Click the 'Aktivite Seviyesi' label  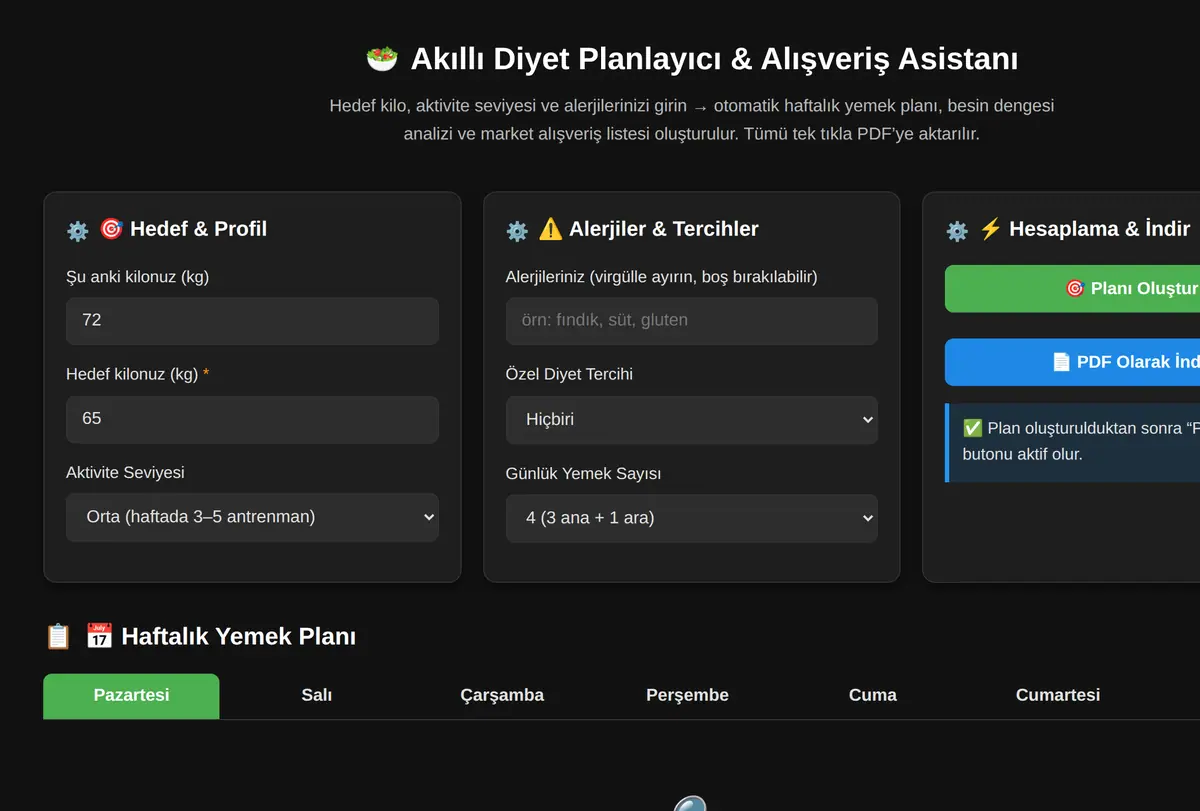click(125, 472)
